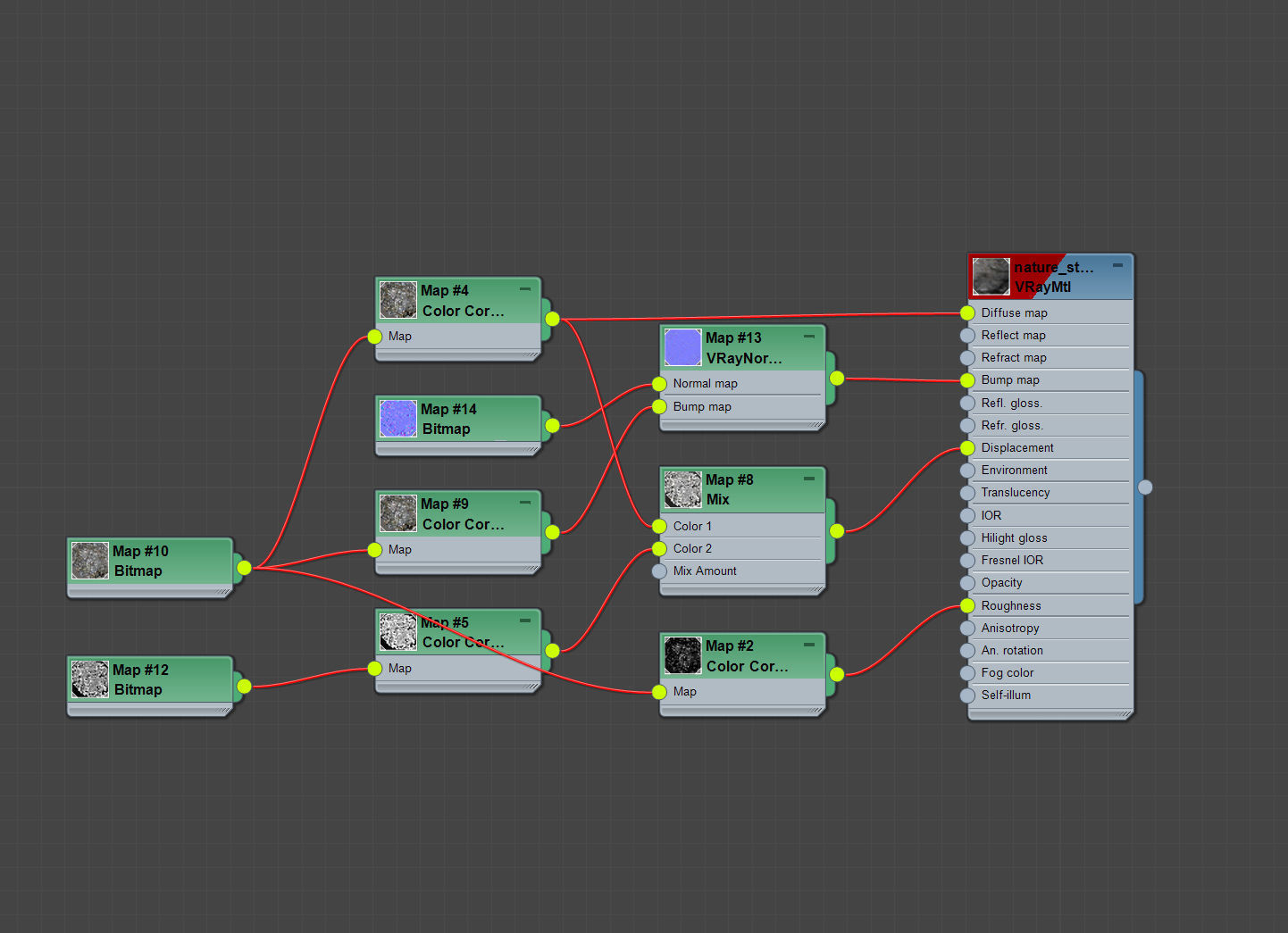Click the Map #14 Bitmap output socket
The width and height of the screenshot is (1288, 933).
tap(552, 425)
